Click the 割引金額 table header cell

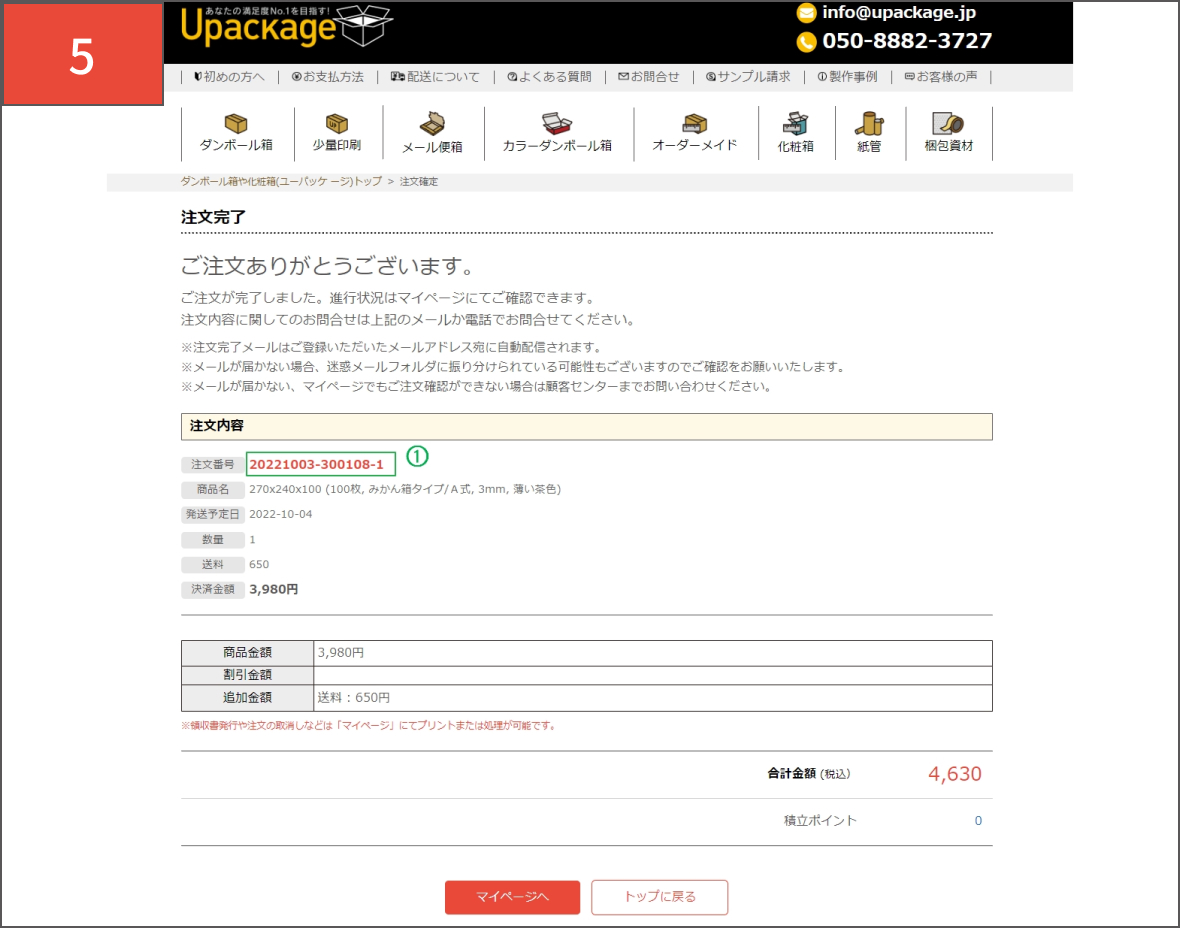[x=248, y=675]
